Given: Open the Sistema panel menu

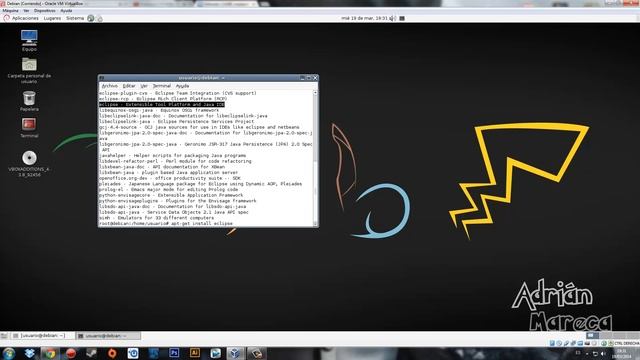Looking at the screenshot, I should [75, 18].
